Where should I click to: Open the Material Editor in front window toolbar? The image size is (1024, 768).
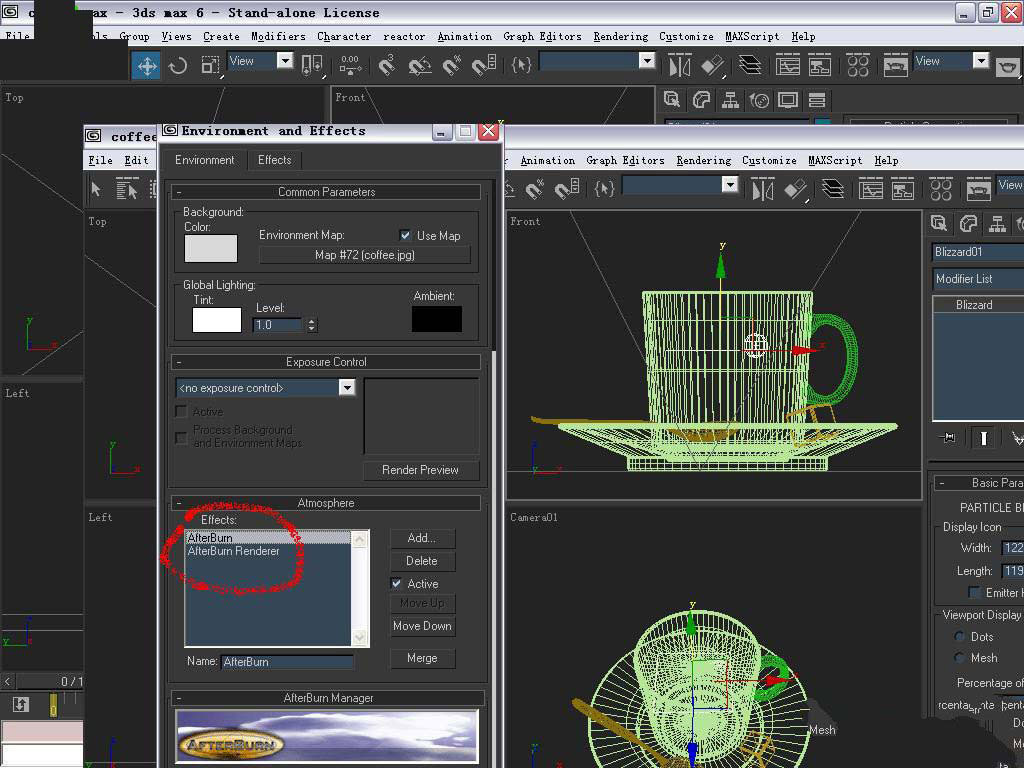coord(941,189)
